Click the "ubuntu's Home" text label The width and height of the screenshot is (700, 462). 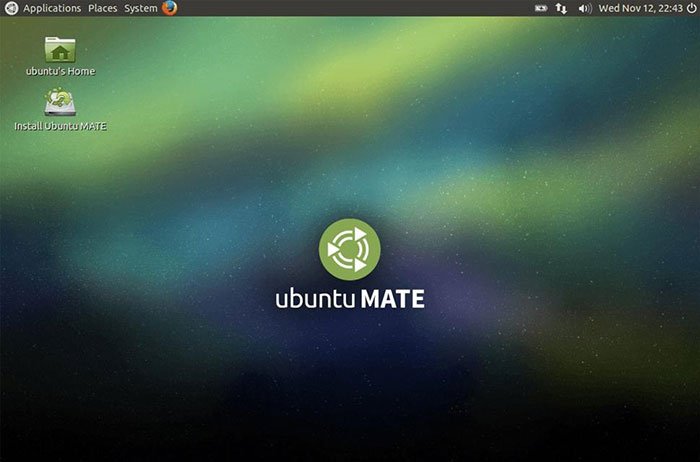tap(60, 71)
